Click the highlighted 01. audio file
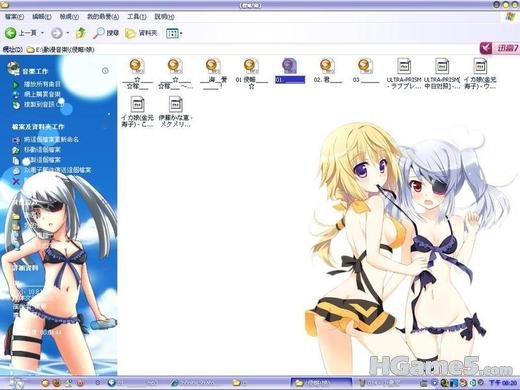Screen dimensions: 520x390 [289, 71]
